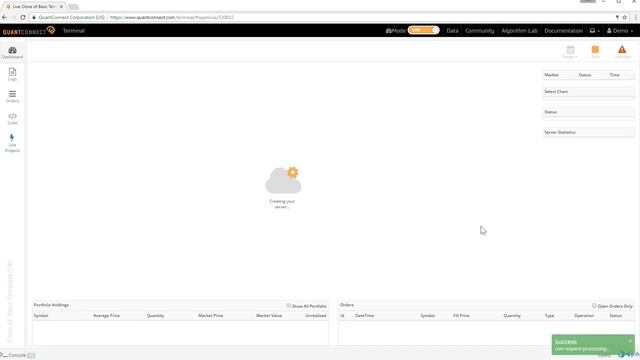
Task: Close the Live Clone browser tab
Action: 61,7
